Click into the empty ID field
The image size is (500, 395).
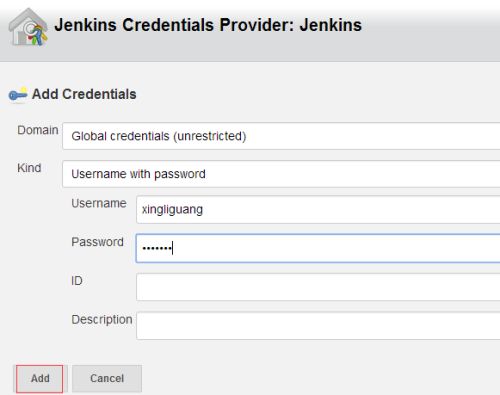tap(318, 287)
